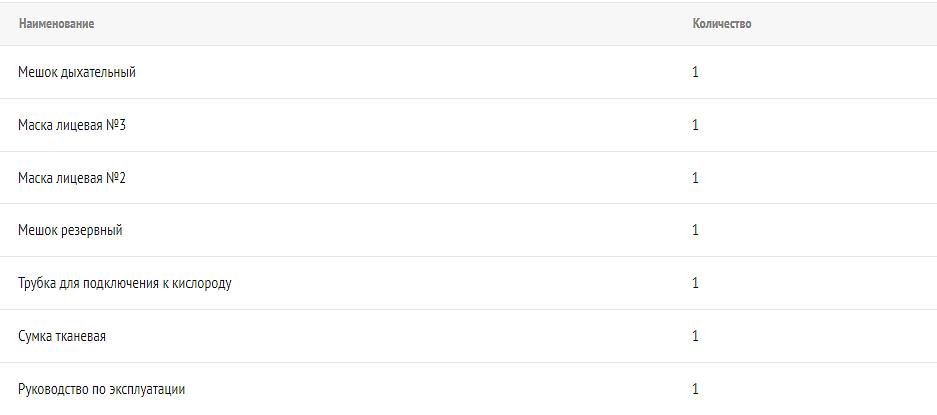Viewport: 937px width, 415px height.
Task: Click quantity value for Руководство по эксплуатации
Action: point(695,389)
